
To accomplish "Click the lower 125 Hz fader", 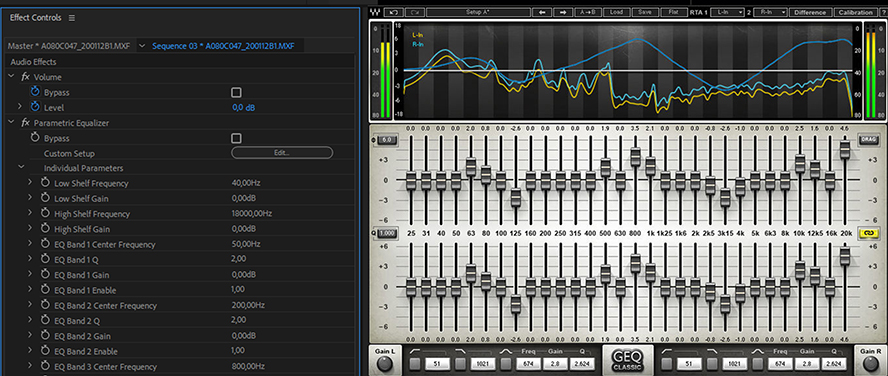I will point(515,304).
